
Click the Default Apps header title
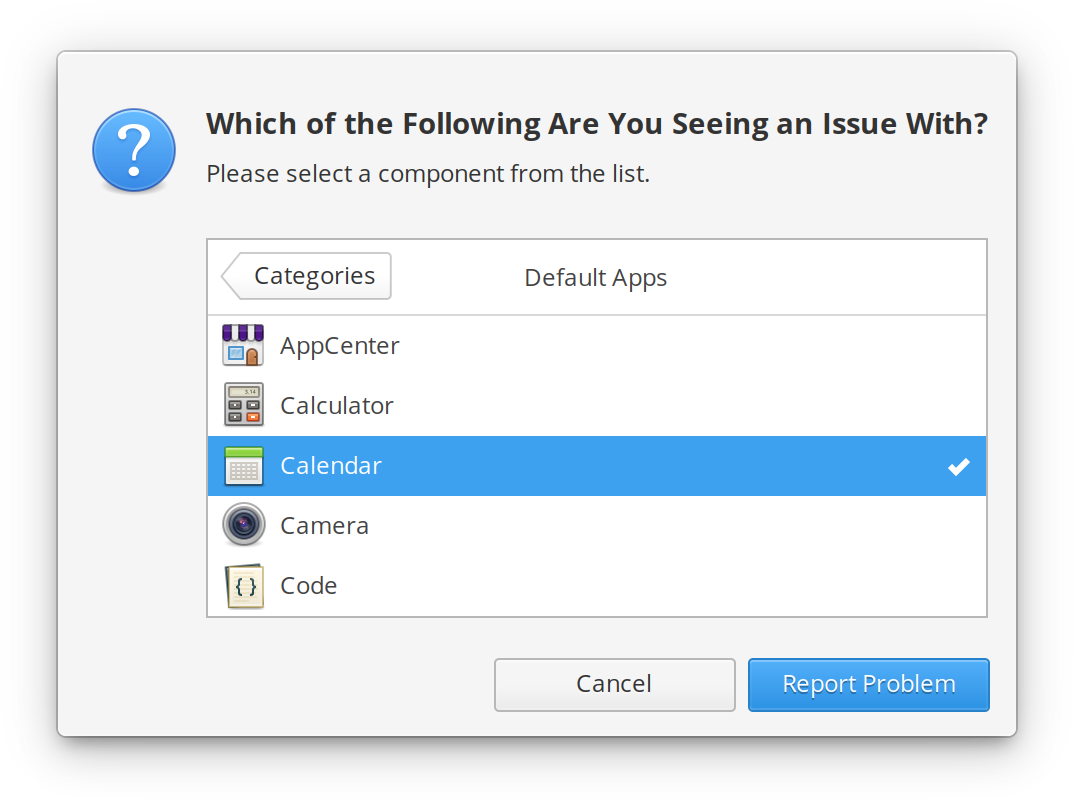[595, 278]
